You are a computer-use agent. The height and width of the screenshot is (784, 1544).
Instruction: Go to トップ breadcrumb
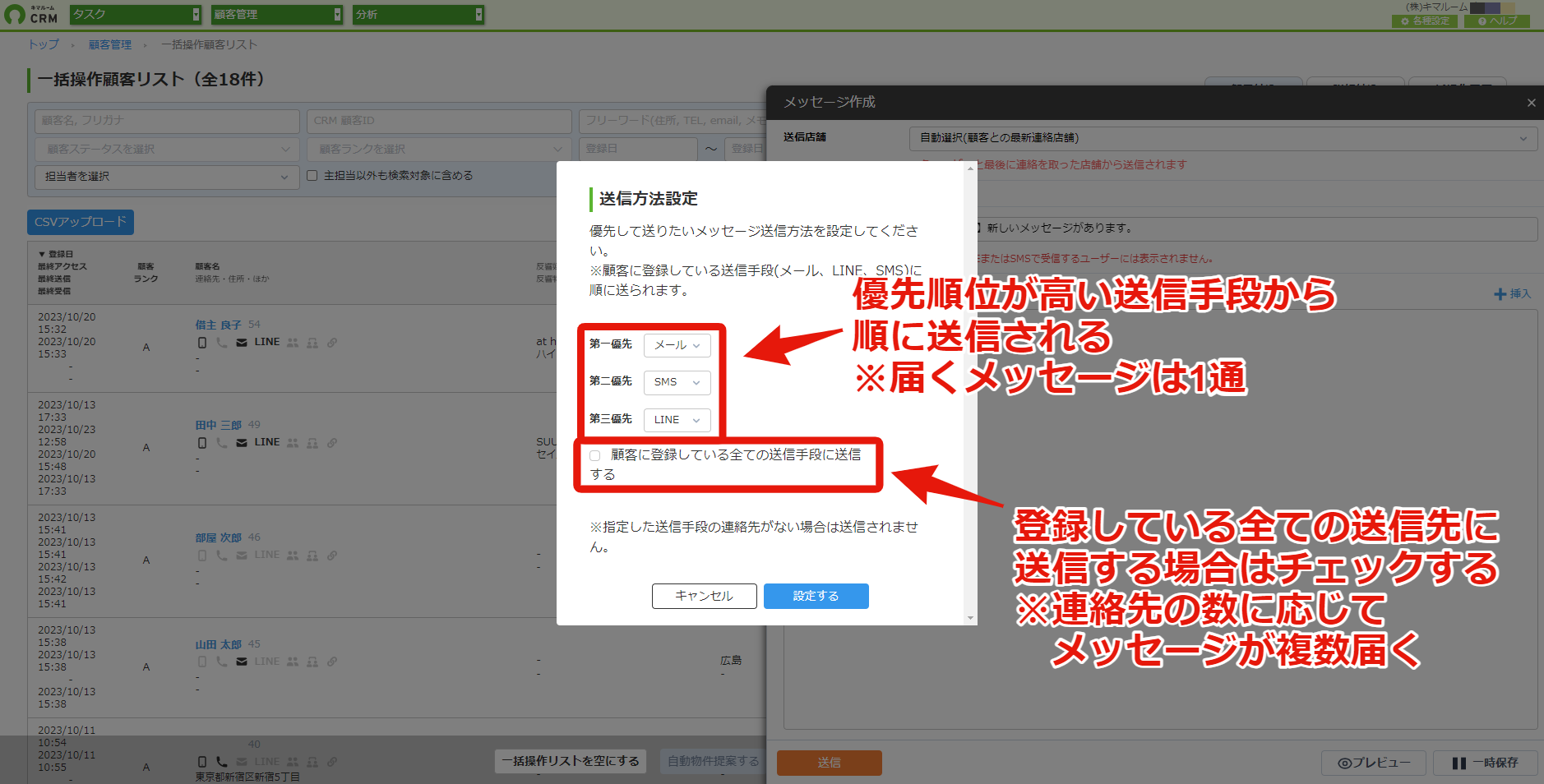[44, 44]
